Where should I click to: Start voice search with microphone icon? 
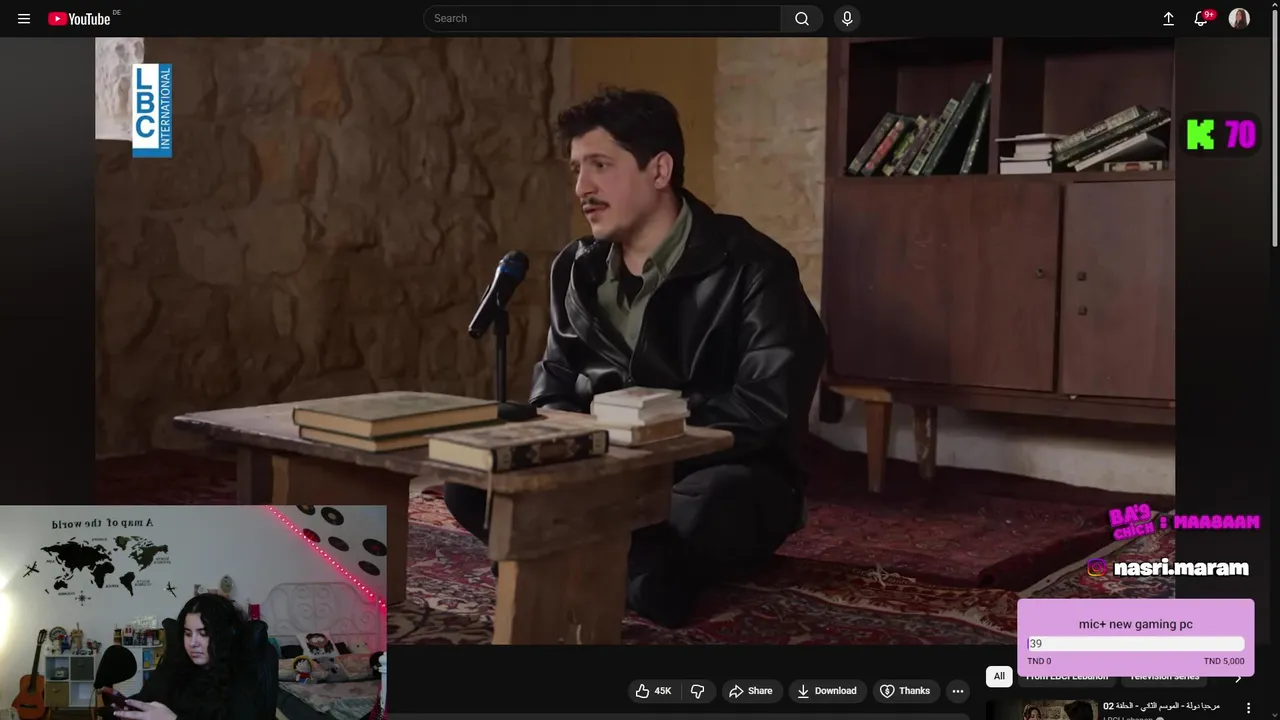click(847, 18)
